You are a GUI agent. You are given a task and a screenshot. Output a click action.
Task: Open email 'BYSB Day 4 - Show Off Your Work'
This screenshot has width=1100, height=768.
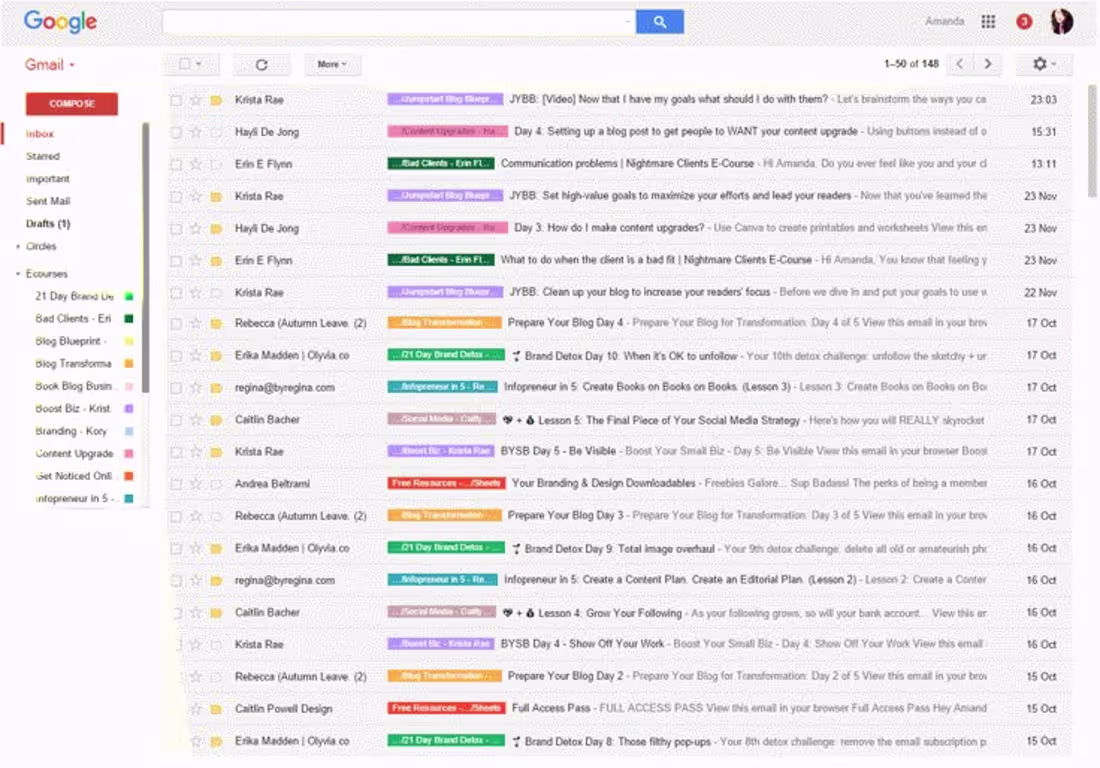(582, 644)
